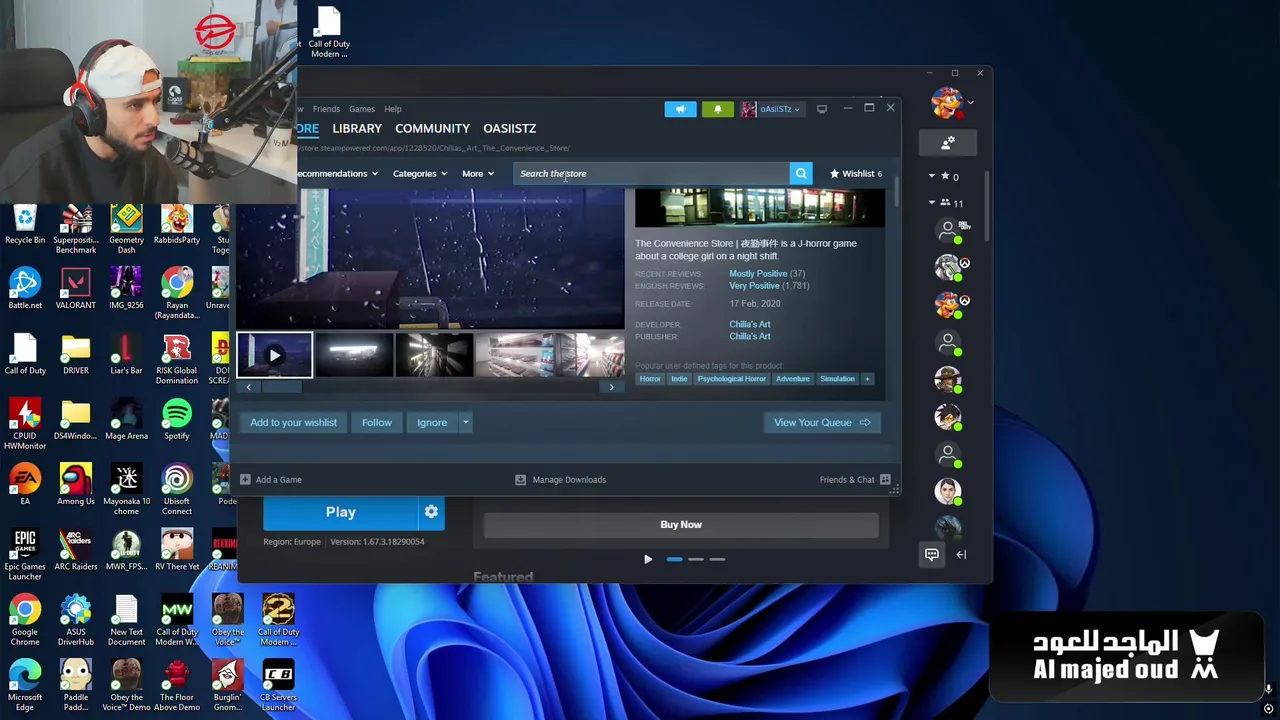Collapse the friends group showing 11
The image size is (1280, 720).
pos(932,203)
